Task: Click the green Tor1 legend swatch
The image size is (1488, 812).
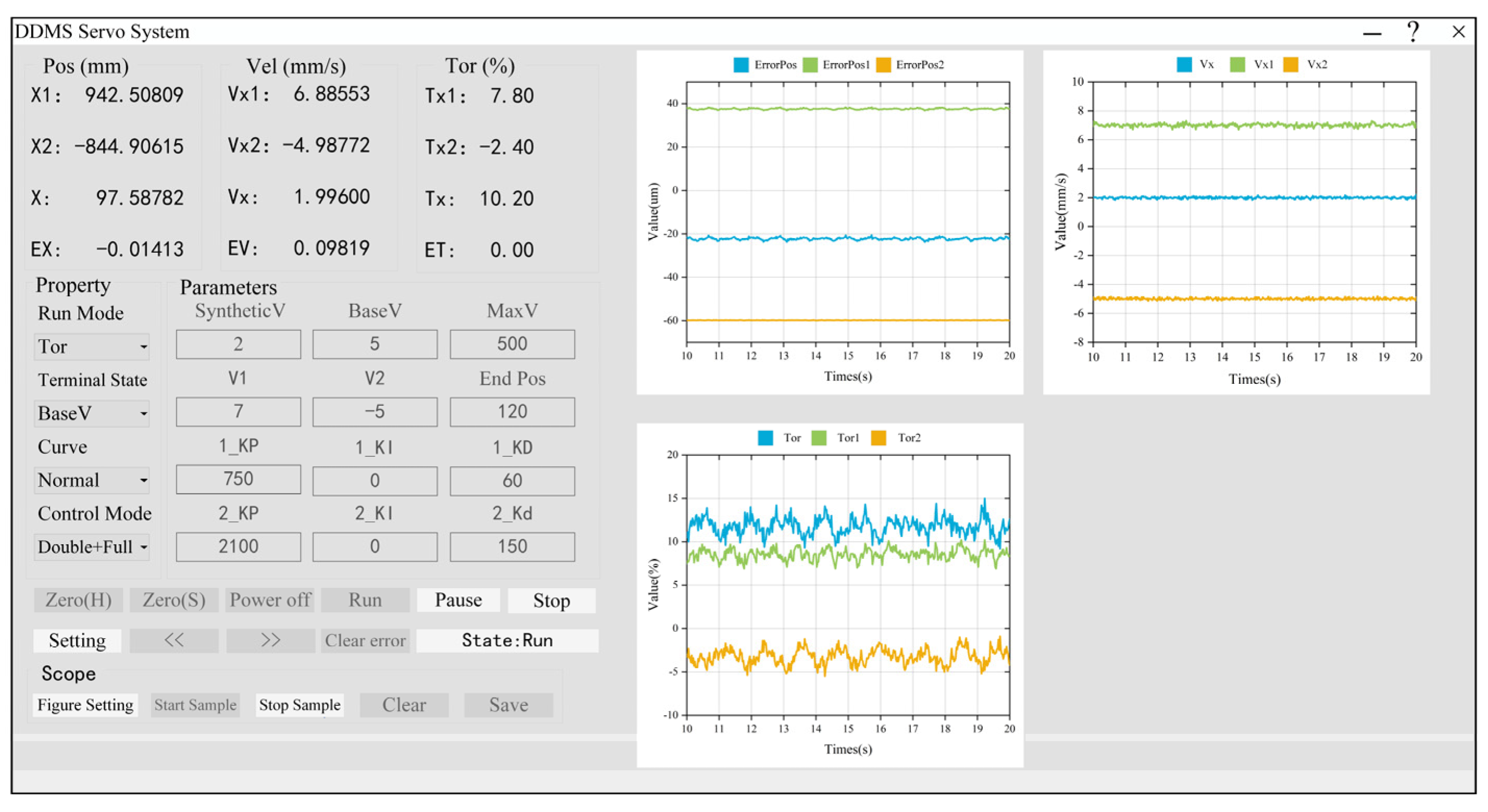Action: pos(819,438)
